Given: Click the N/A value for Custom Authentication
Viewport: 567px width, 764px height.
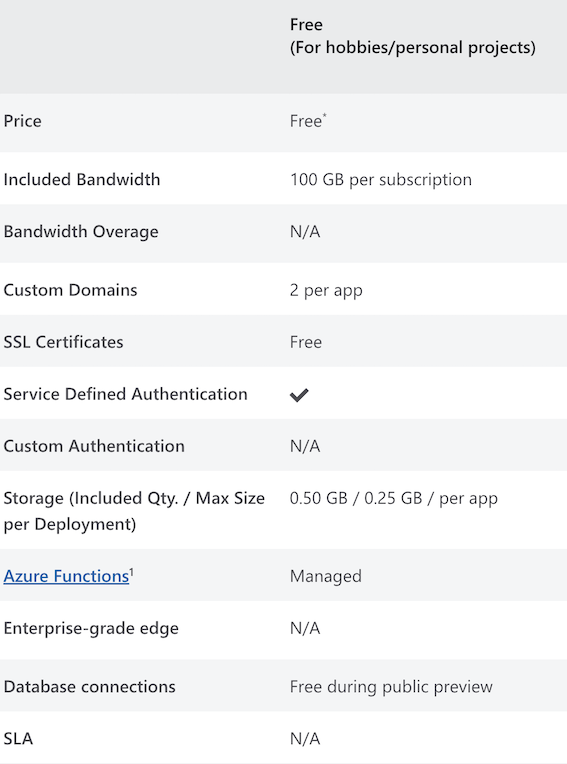Looking at the screenshot, I should coord(305,446).
